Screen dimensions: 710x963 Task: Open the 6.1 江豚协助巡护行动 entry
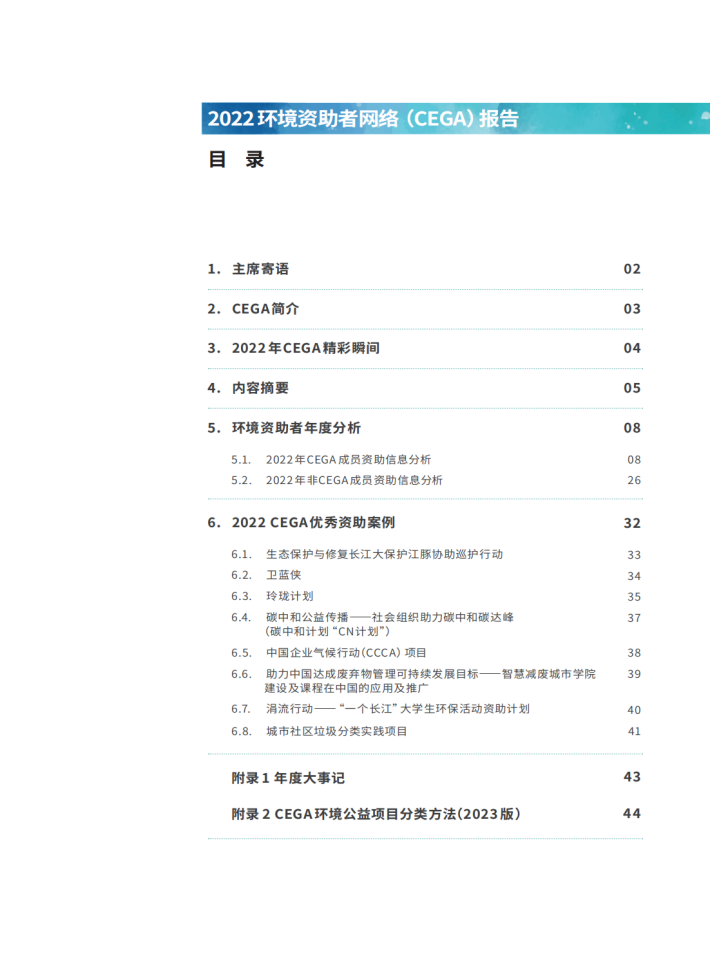(x=384, y=555)
